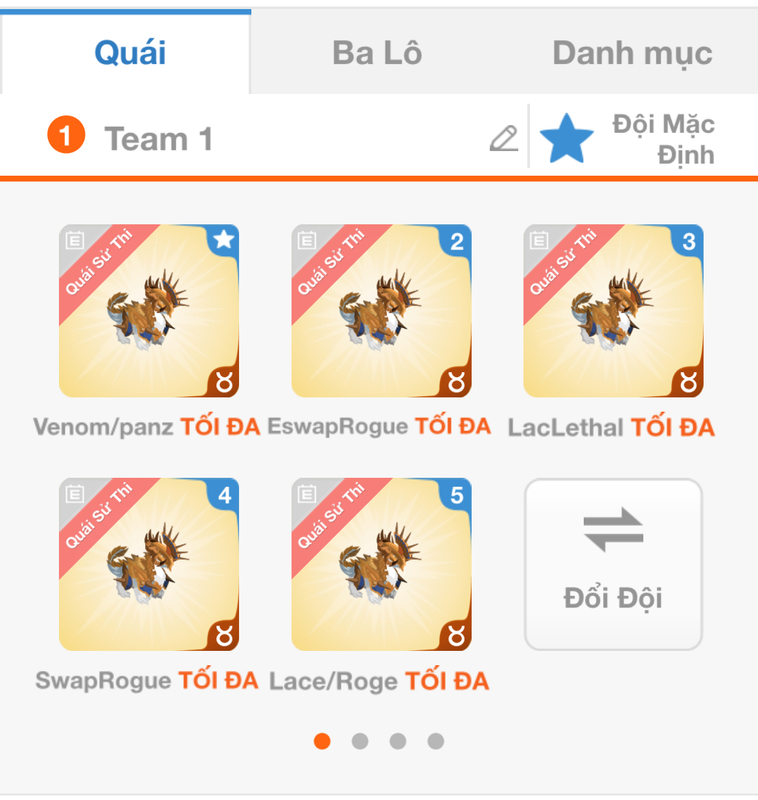Switch to the Ba Lô tab
758x800 pixels.
coord(377,53)
